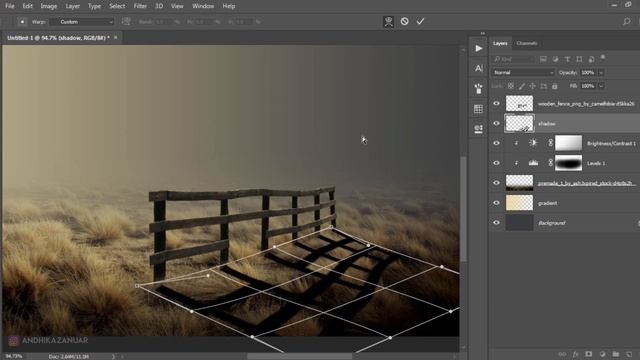Image resolution: width=640 pixels, height=360 pixels.
Task: Open the Filter menu
Action: (140, 6)
